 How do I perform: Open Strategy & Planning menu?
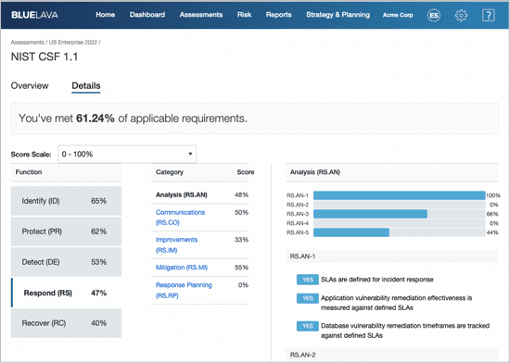[338, 15]
